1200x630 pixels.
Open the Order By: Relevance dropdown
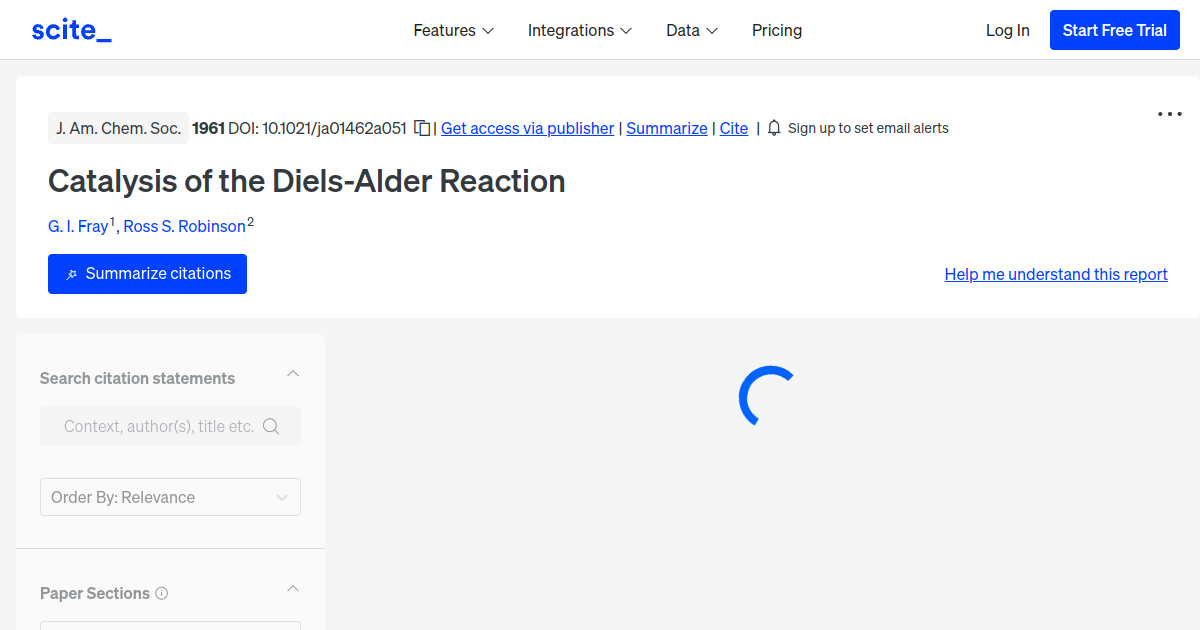point(170,497)
